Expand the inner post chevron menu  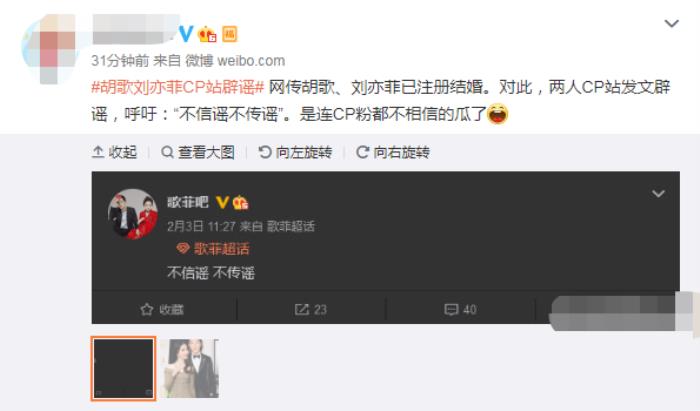[658, 193]
